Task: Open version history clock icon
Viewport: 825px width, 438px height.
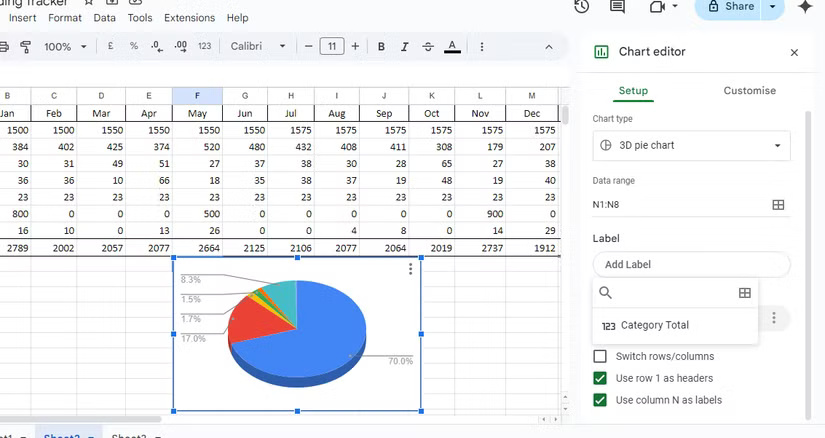Action: pyautogui.click(x=581, y=7)
